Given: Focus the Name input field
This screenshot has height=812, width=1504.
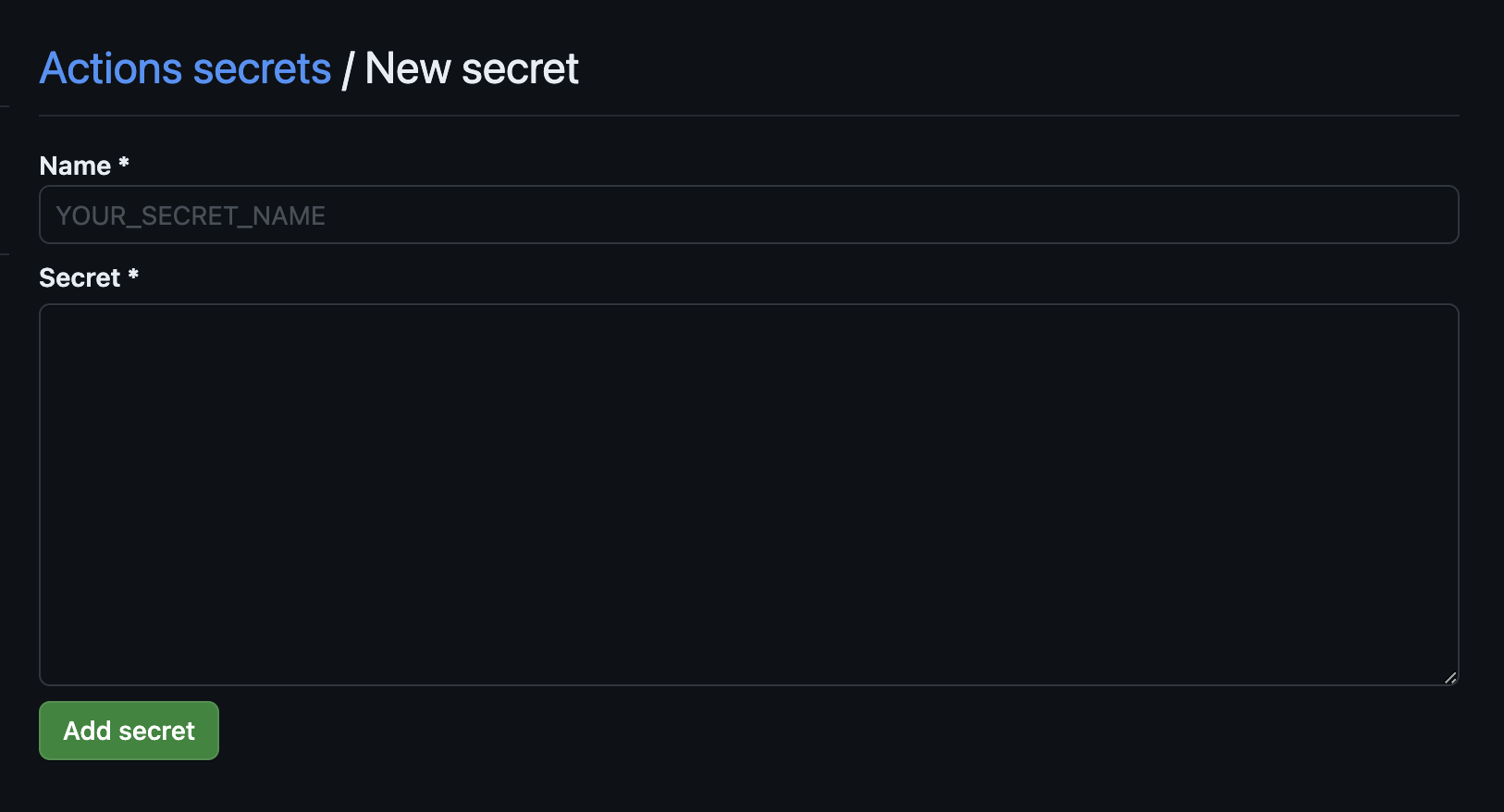Looking at the screenshot, I should point(748,215).
